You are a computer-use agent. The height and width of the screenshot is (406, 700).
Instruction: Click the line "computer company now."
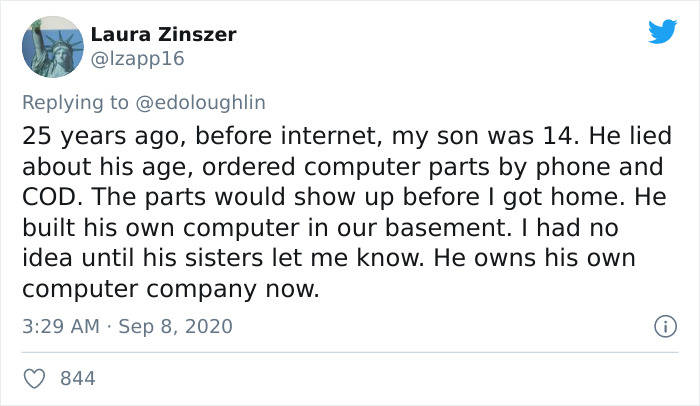pos(171,289)
